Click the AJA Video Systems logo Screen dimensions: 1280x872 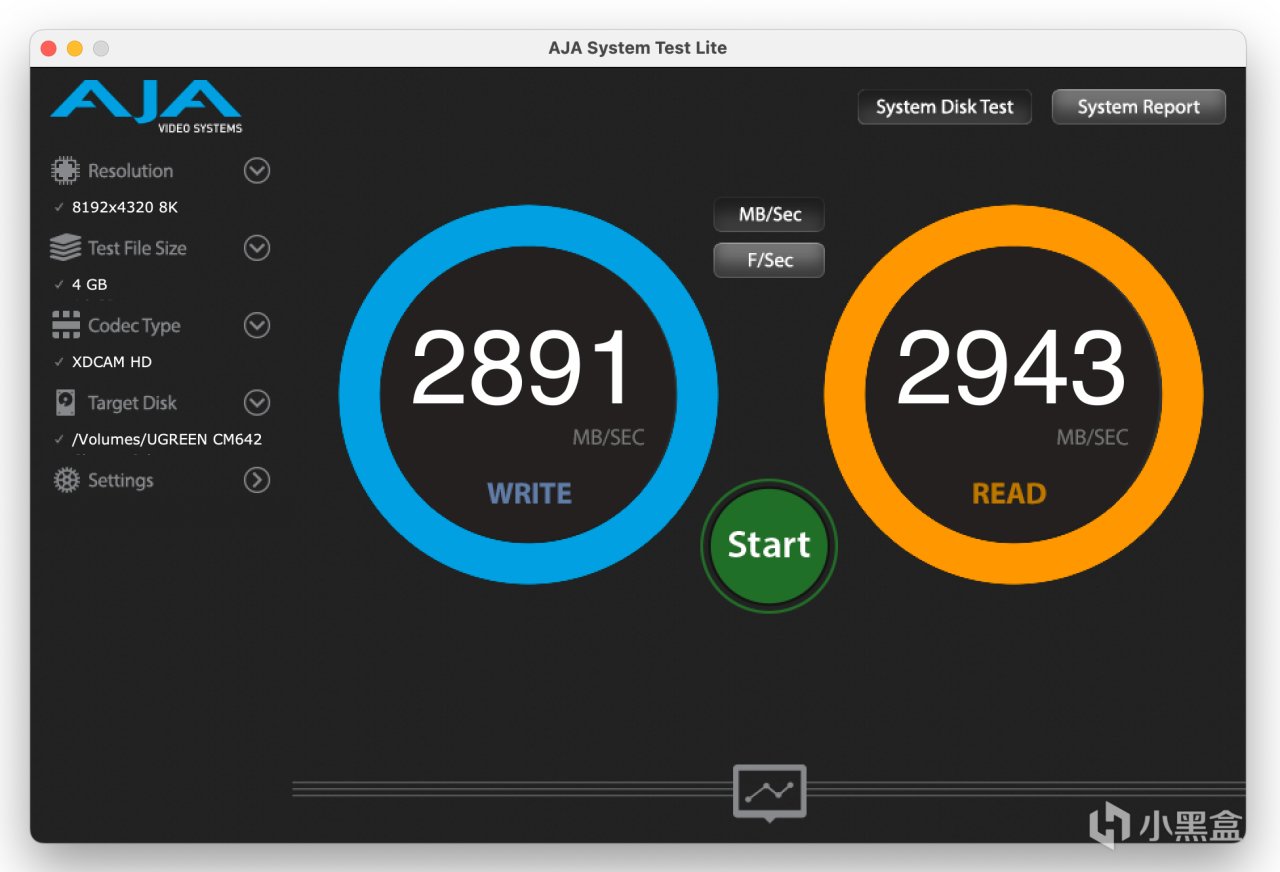(x=146, y=107)
